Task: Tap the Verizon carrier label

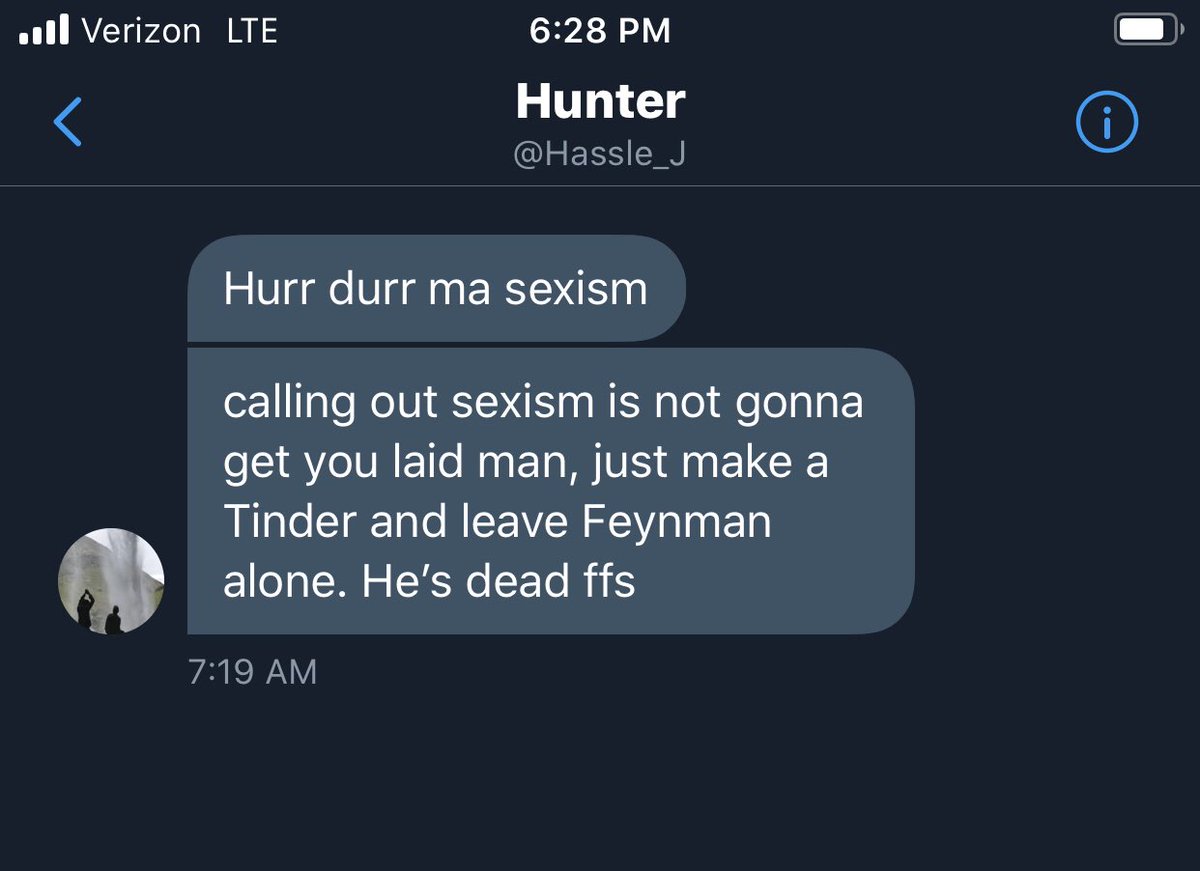Action: click(141, 31)
